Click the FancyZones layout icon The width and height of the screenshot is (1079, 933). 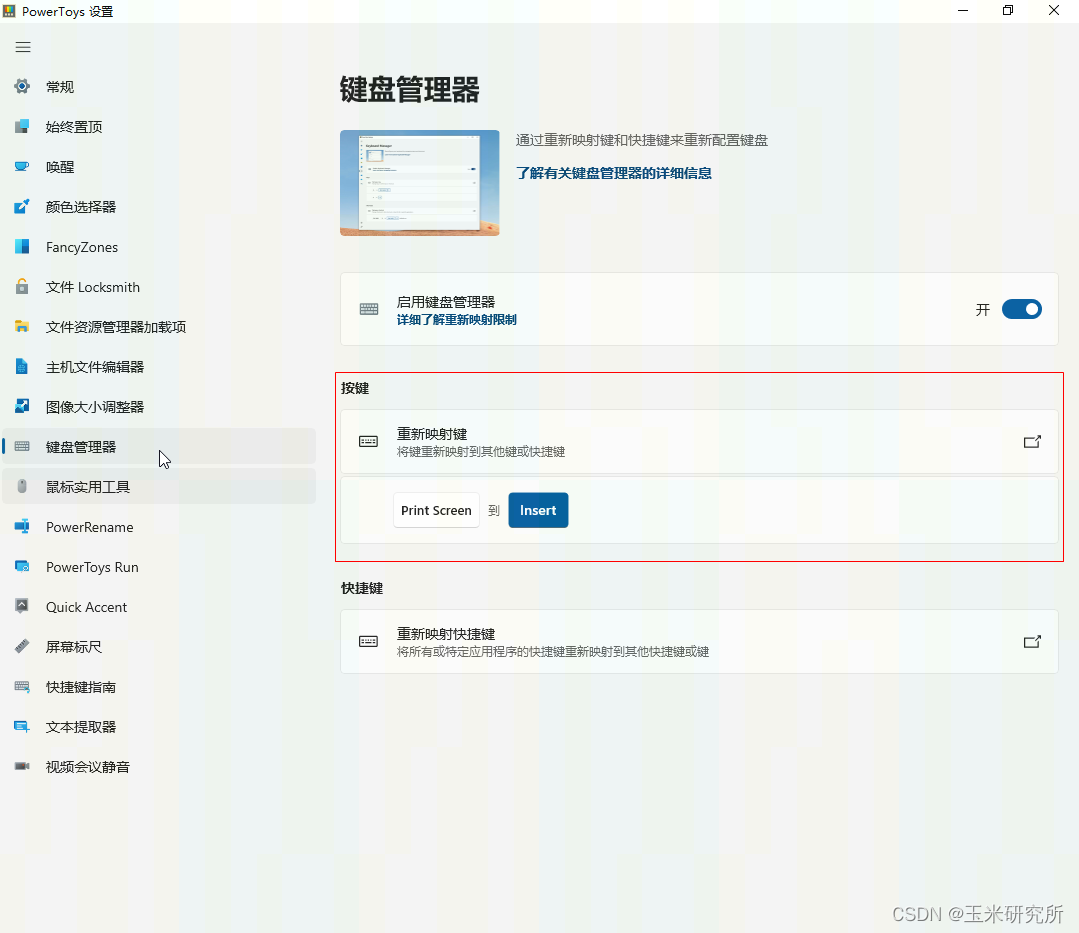tap(22, 246)
